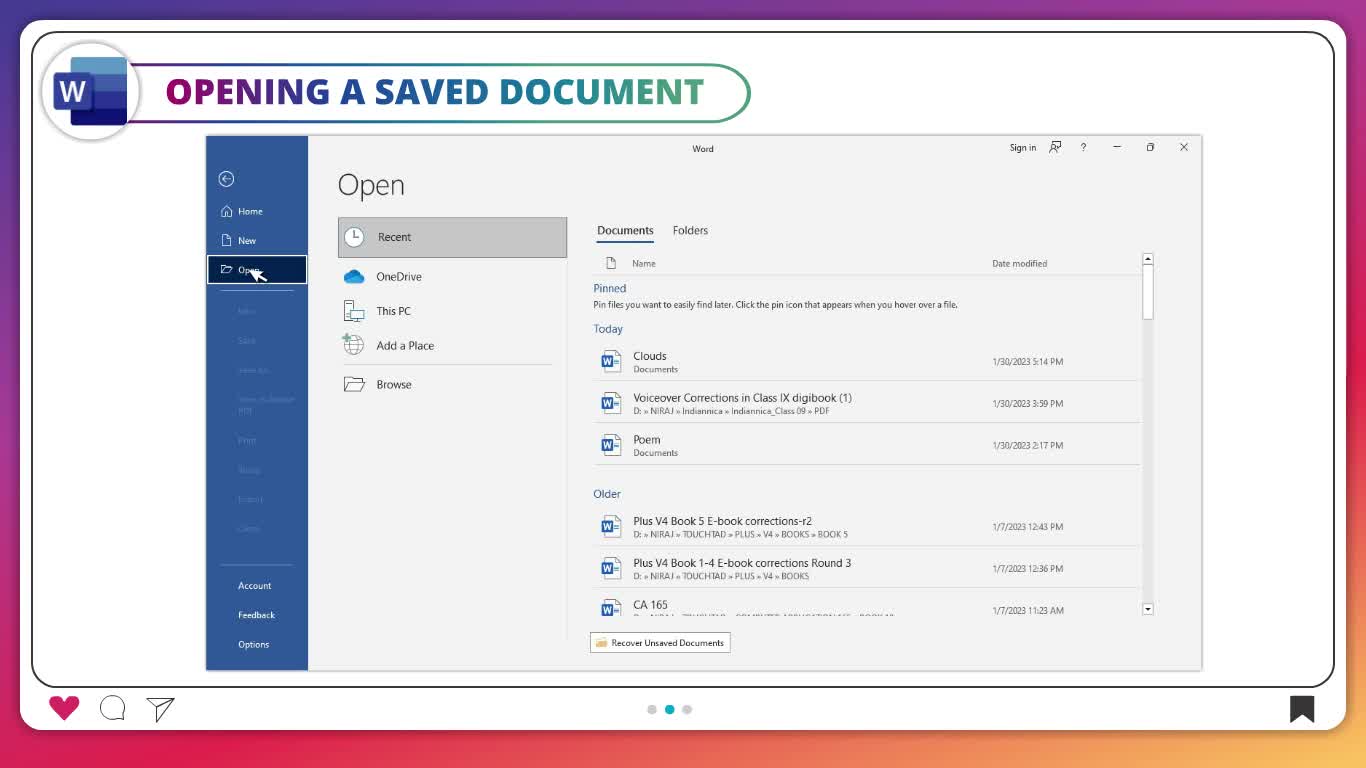Select the Browse label

click(394, 384)
